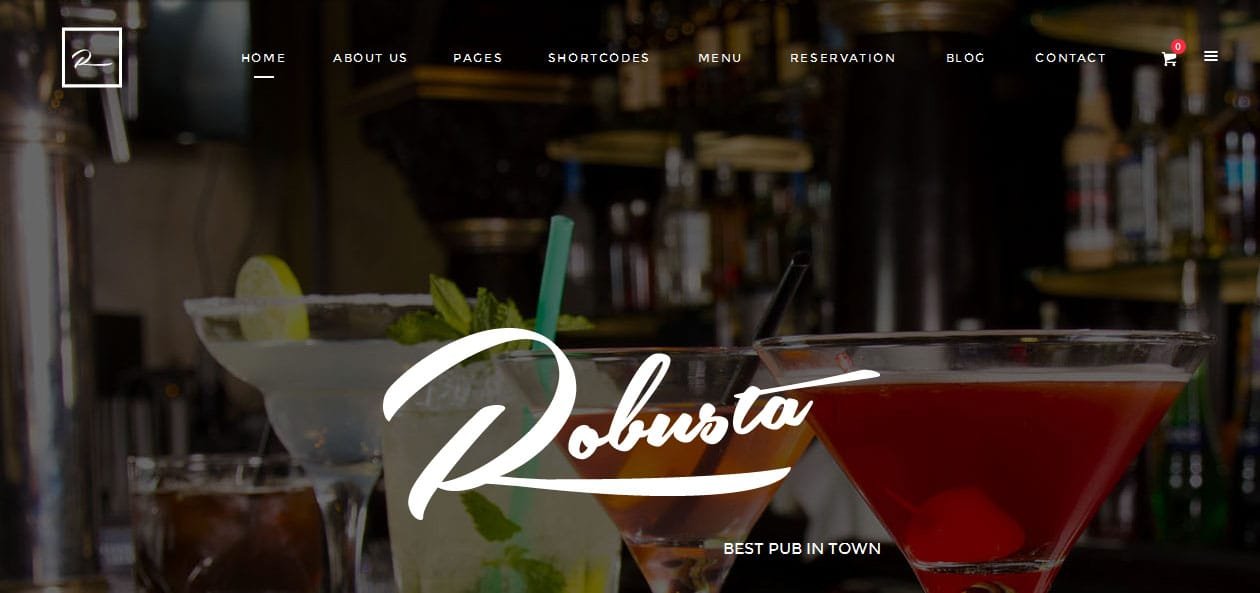Click the Robusta square logo icon
The height and width of the screenshot is (593, 1260).
92,57
